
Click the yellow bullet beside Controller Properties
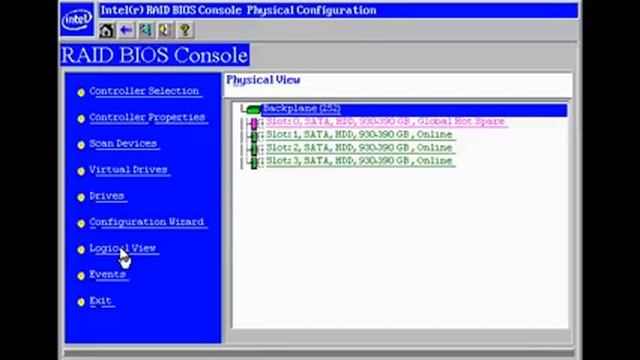(x=81, y=119)
